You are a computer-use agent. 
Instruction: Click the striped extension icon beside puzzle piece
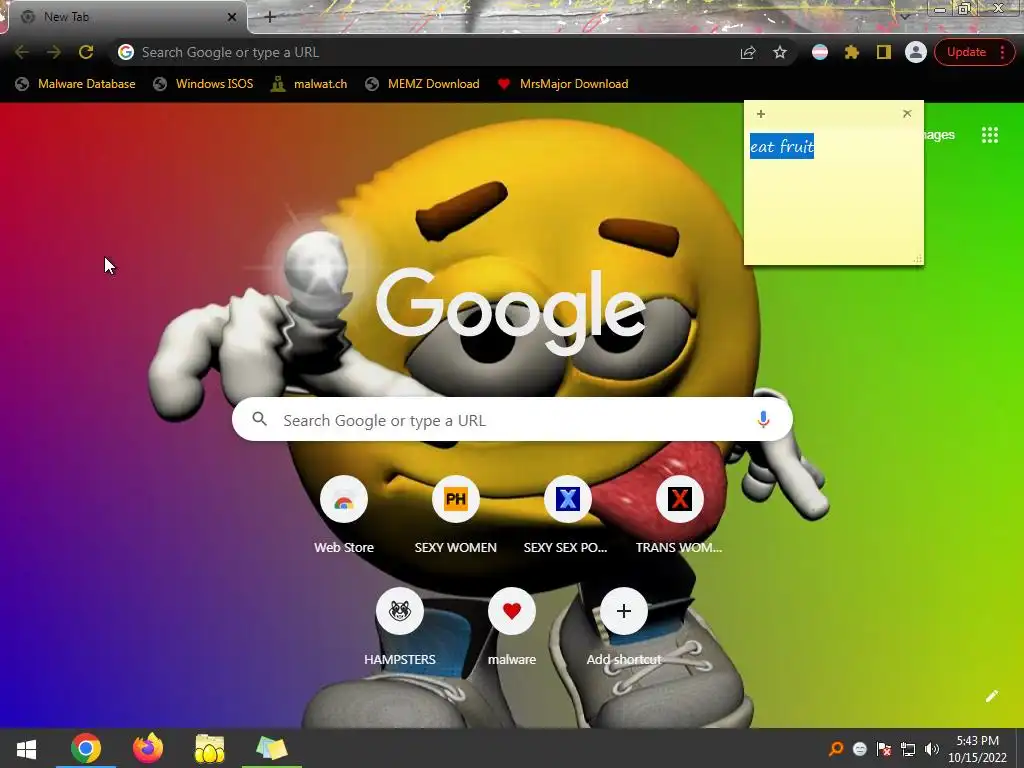820,52
